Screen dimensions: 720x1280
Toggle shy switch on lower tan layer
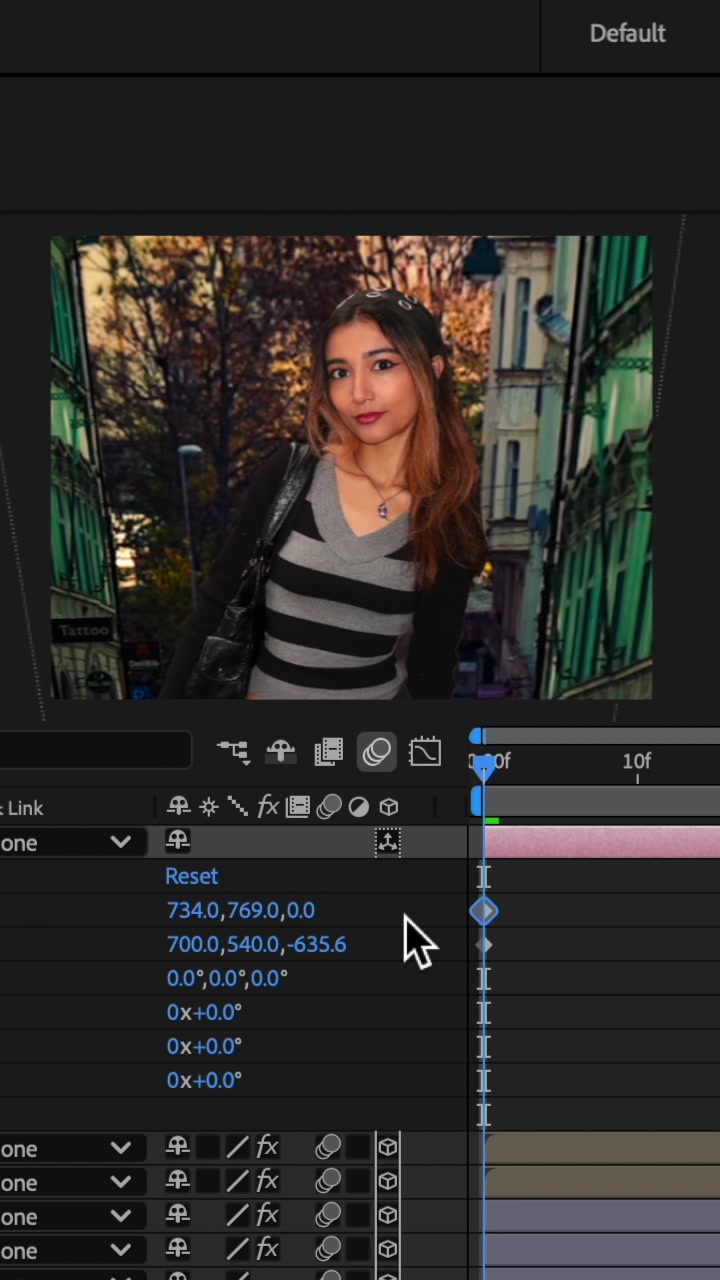pos(178,1181)
